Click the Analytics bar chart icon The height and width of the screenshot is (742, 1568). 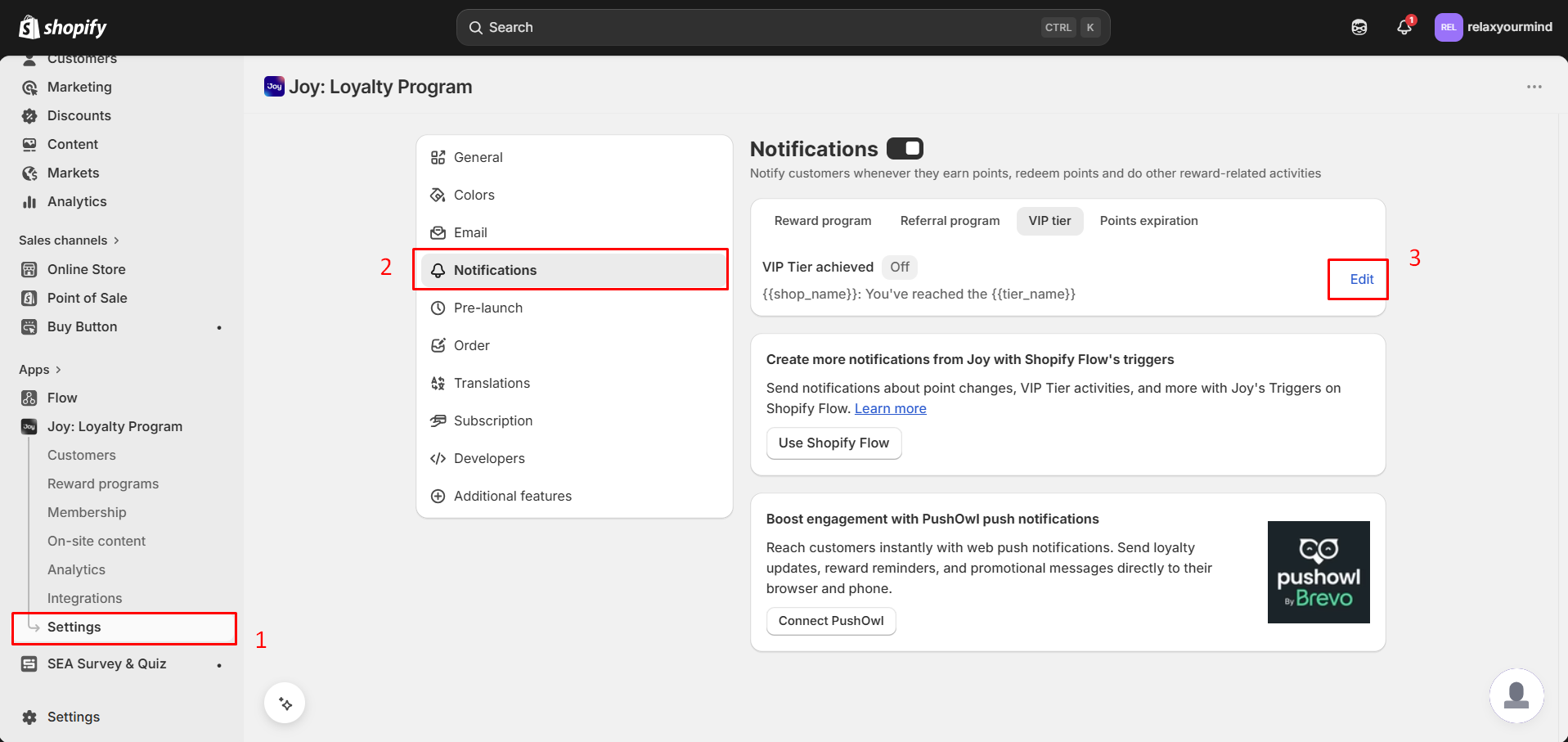pos(29,202)
